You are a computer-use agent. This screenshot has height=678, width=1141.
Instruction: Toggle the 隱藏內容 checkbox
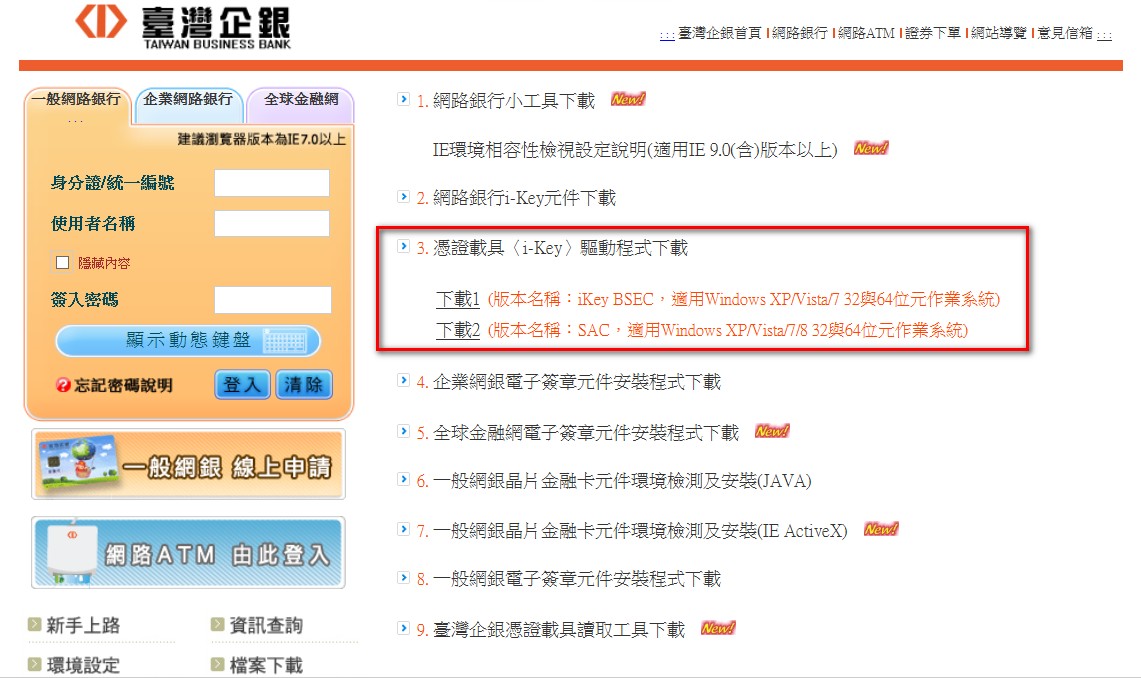pos(63,262)
